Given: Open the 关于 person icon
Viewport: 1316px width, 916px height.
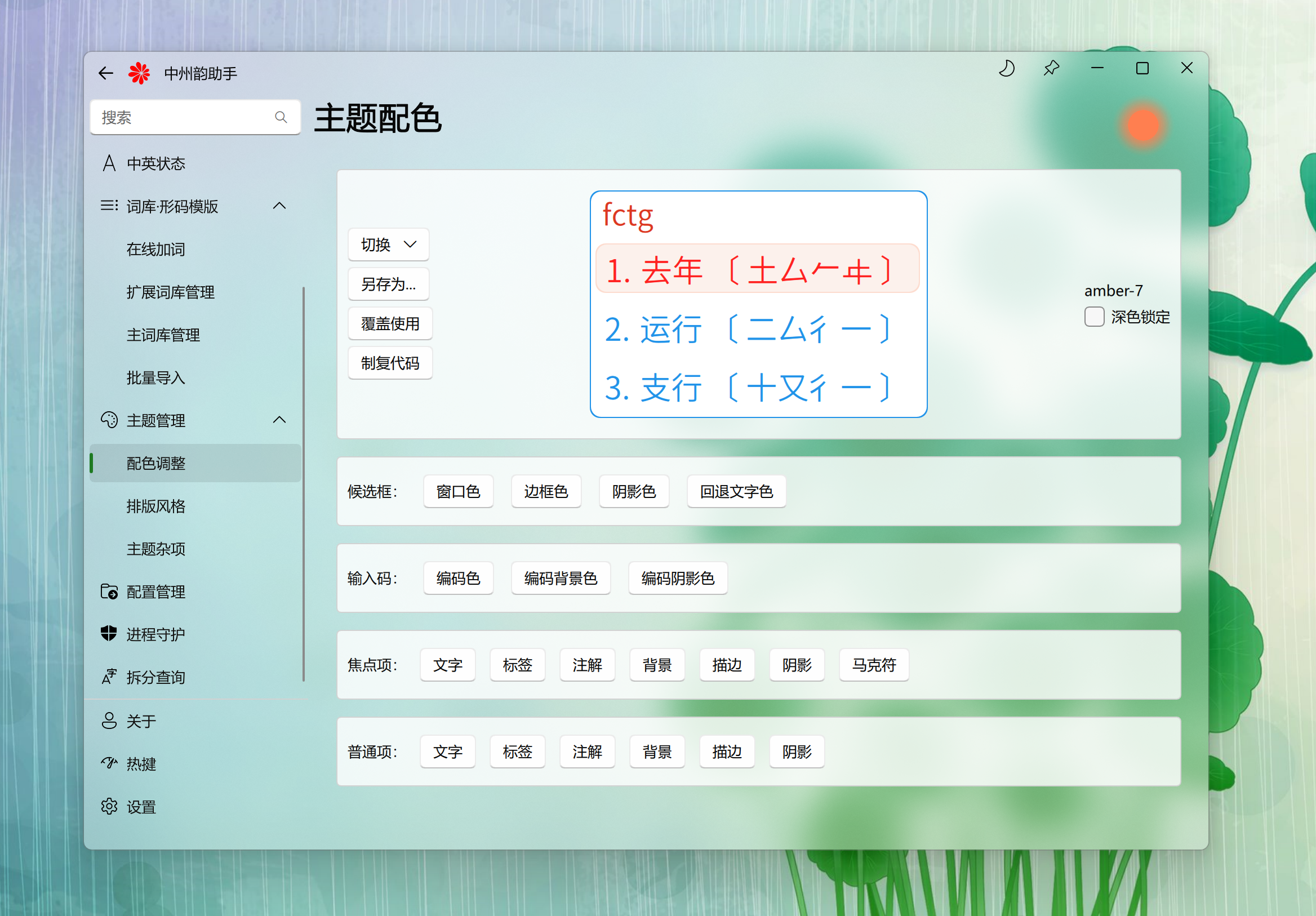Looking at the screenshot, I should [109, 721].
